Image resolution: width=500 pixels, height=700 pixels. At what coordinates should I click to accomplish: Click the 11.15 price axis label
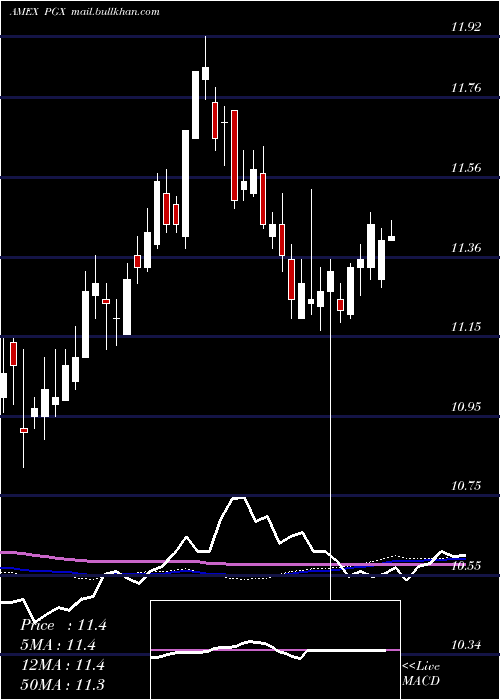(x=466, y=327)
